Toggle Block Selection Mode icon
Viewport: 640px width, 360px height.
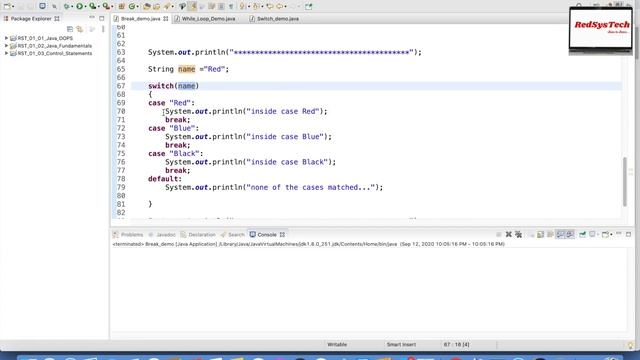pos(221,6)
